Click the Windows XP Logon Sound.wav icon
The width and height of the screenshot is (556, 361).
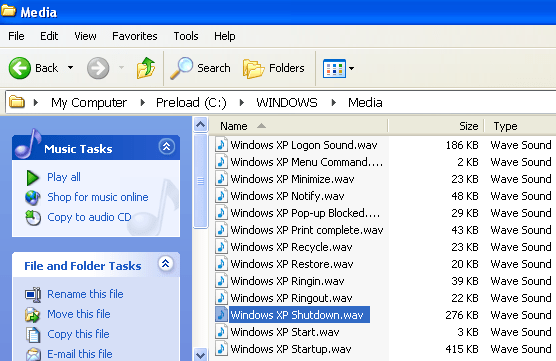(x=221, y=145)
